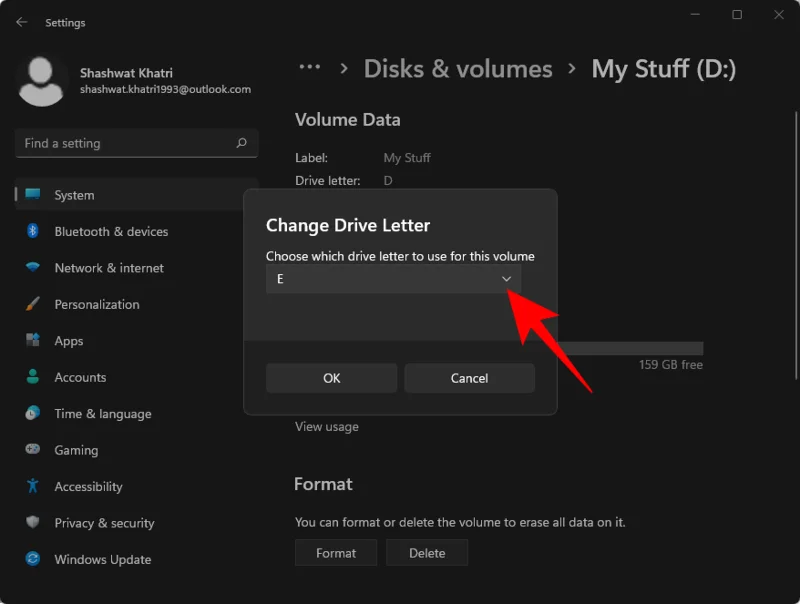Open Privacy & security settings
Viewport: 800px width, 604px height.
pyautogui.click(x=103, y=522)
